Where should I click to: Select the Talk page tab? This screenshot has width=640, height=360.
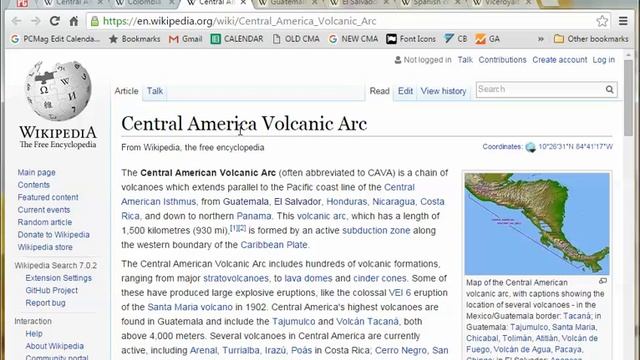[155, 91]
